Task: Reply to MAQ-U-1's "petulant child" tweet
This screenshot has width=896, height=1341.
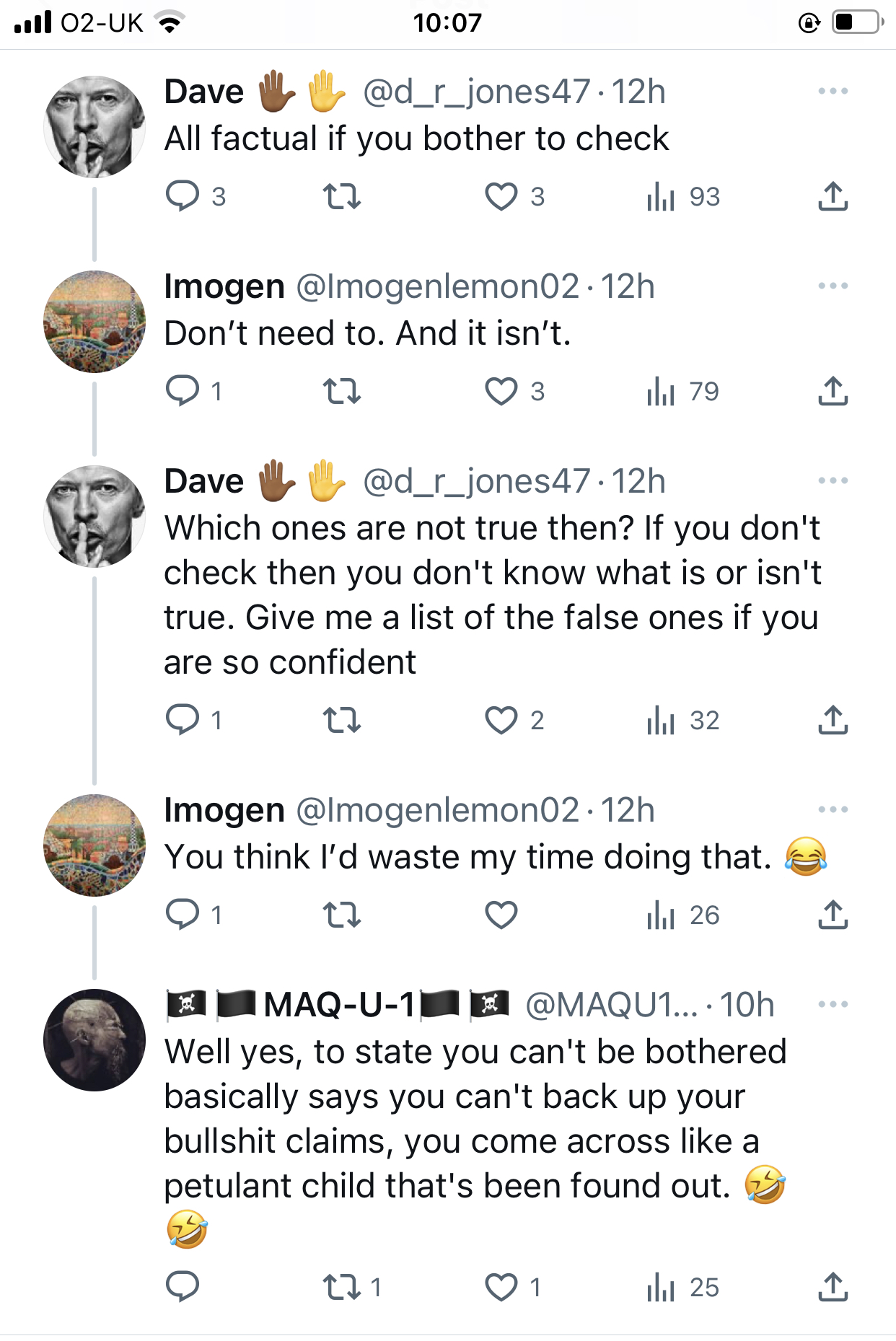Action: pyautogui.click(x=183, y=1287)
